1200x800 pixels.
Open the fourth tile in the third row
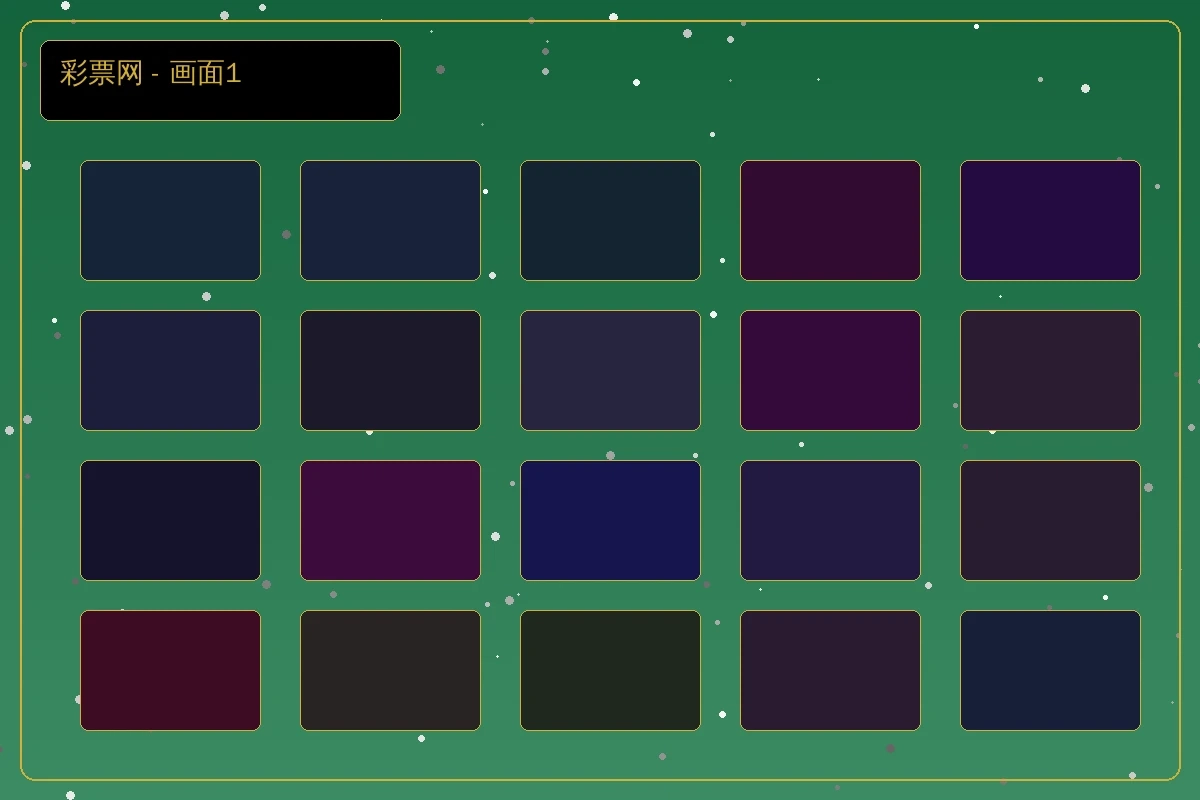pos(830,520)
